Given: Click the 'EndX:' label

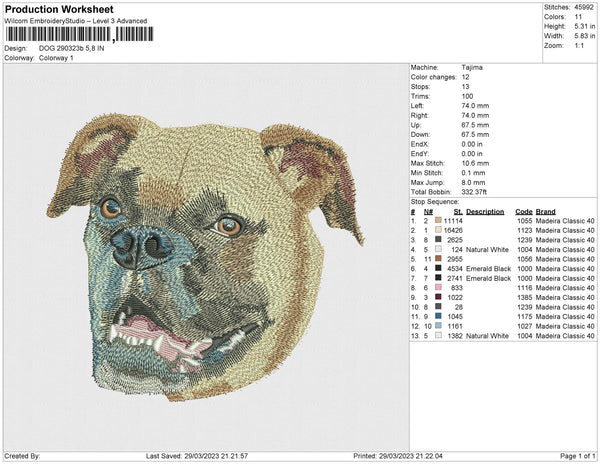Looking at the screenshot, I should coord(420,144).
